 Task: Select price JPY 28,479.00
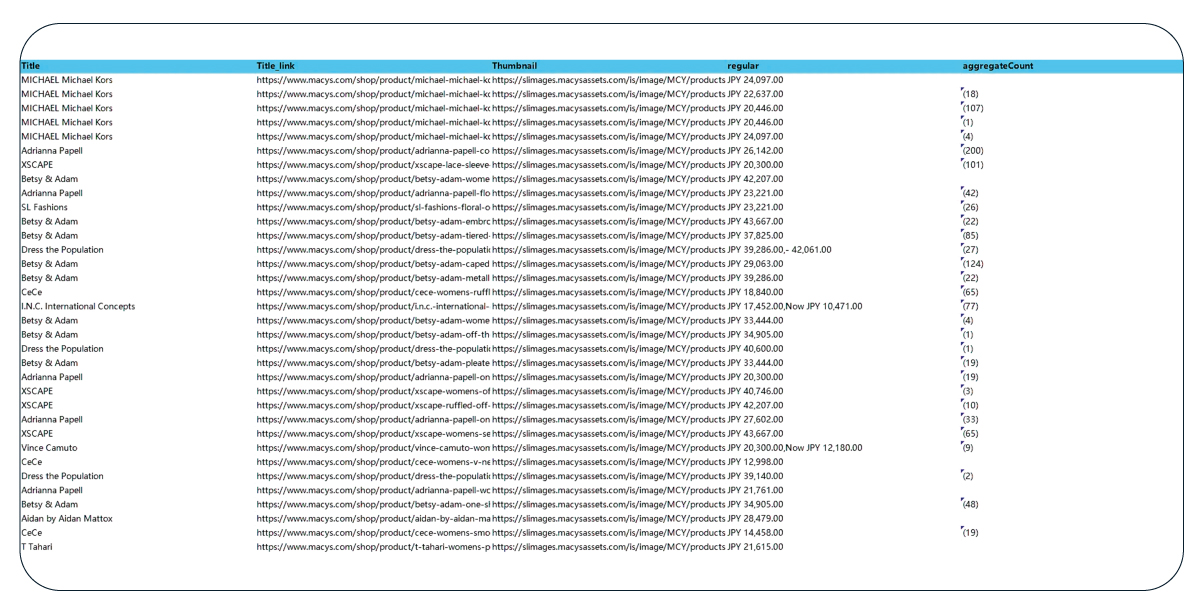[755, 519]
